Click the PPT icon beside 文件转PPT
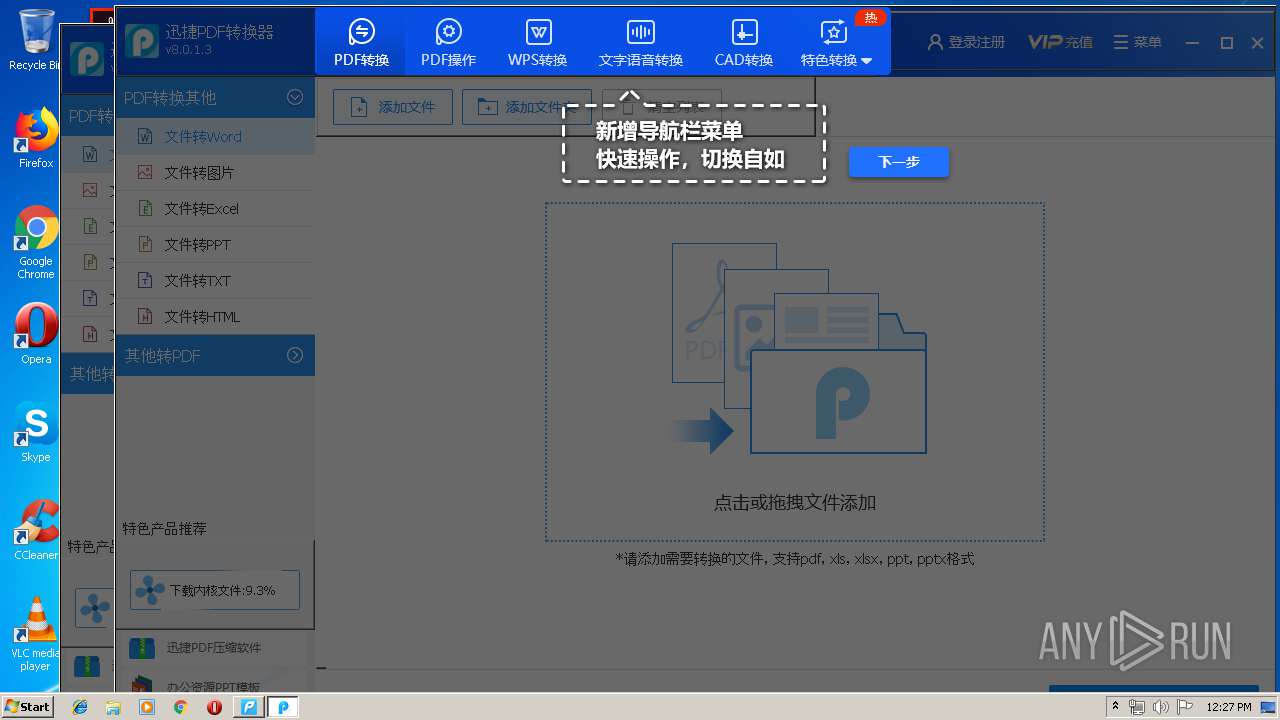1280x720 pixels. [145, 244]
